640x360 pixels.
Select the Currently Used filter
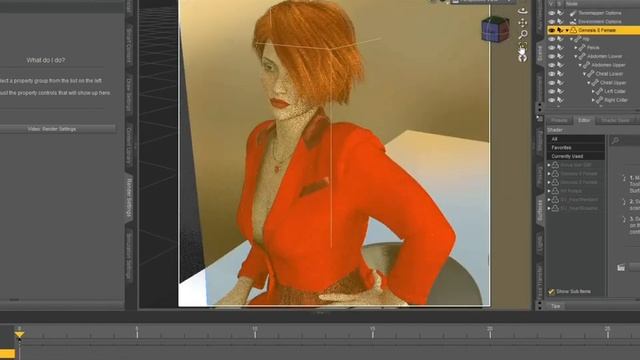[x=576, y=156]
